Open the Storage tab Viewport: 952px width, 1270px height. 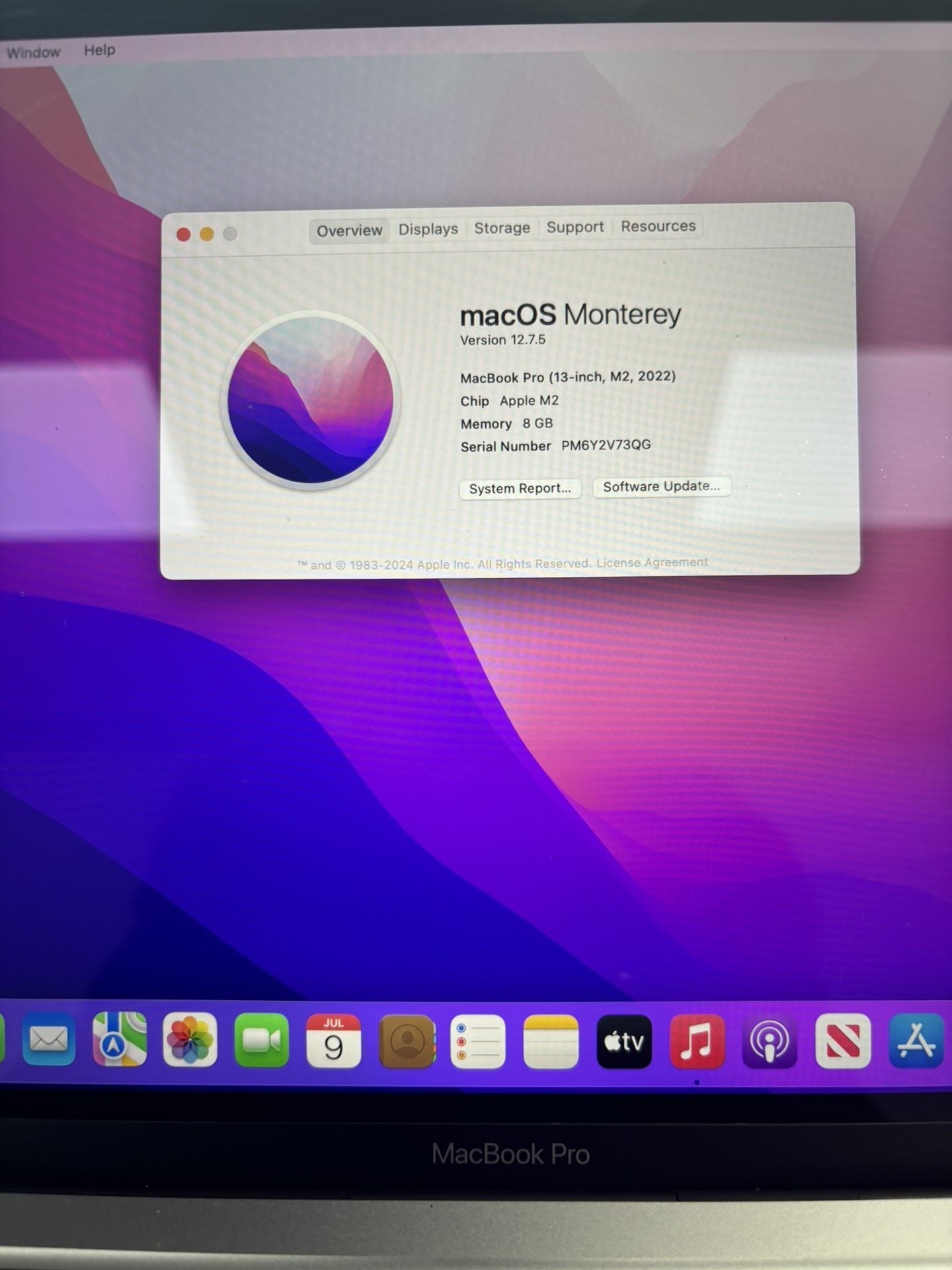(502, 228)
